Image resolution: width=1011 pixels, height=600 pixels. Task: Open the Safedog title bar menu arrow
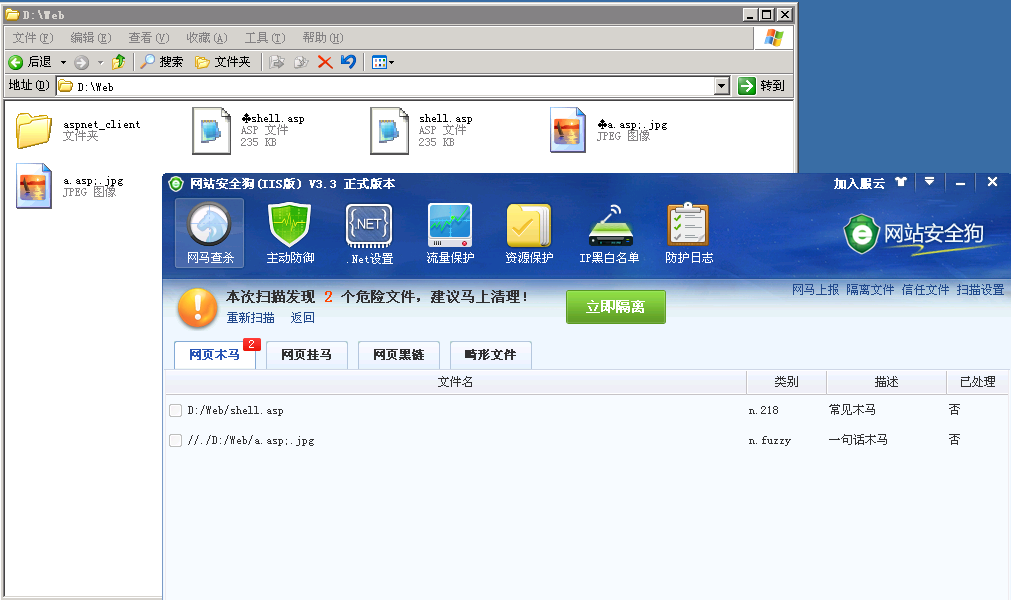[x=929, y=182]
